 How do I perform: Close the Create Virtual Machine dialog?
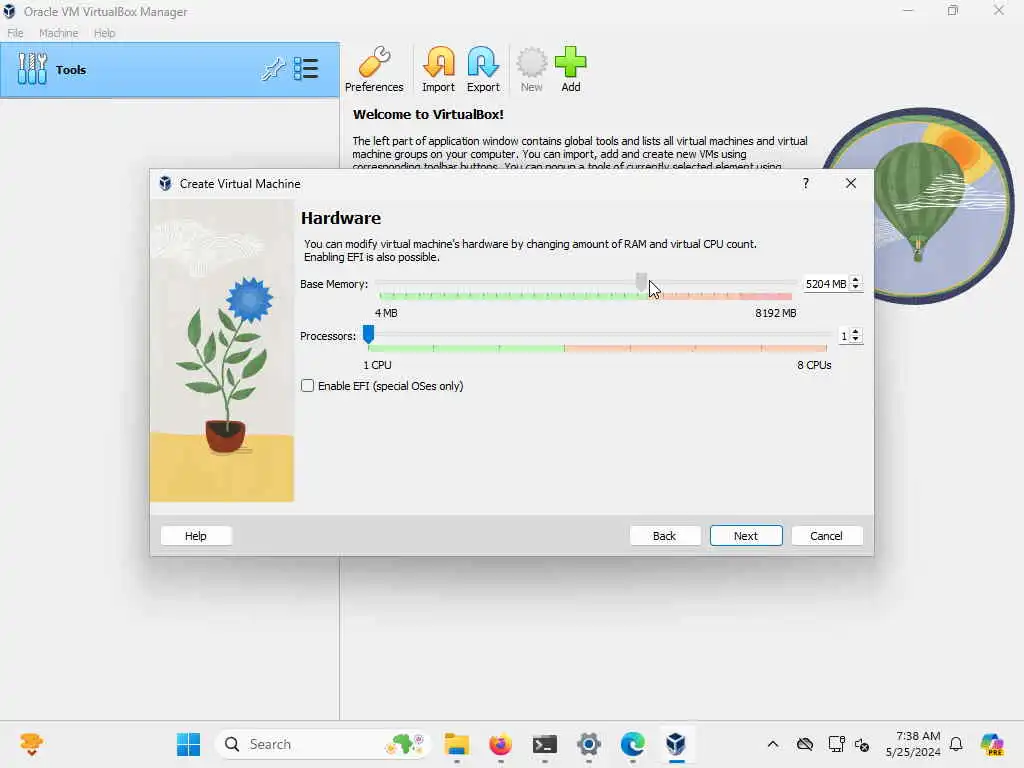coord(850,184)
